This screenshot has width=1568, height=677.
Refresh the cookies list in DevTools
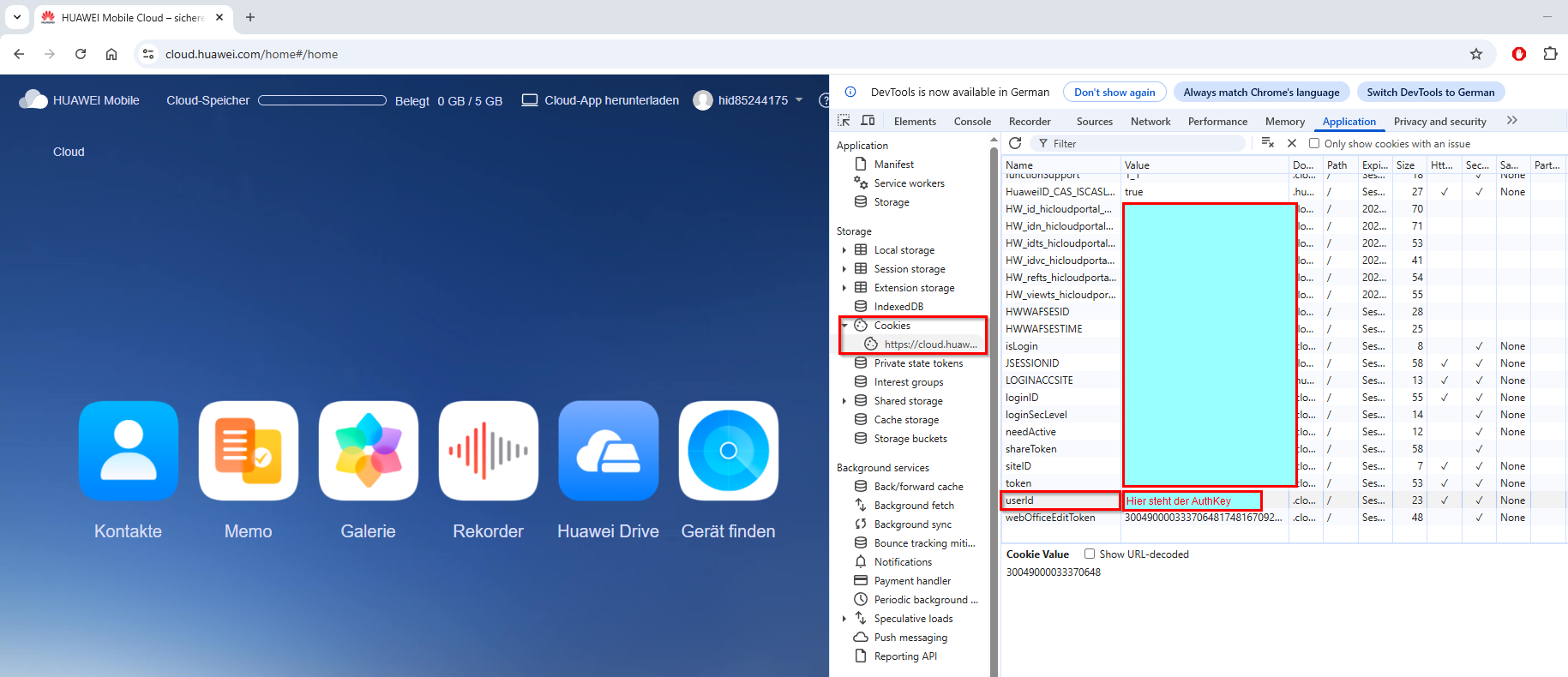tap(1015, 143)
